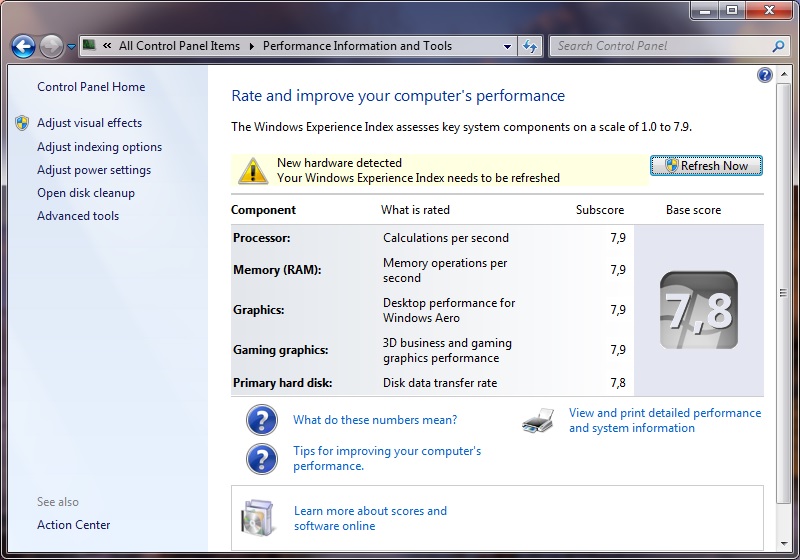
Task: Click Calculations per second text
Action: (446, 238)
